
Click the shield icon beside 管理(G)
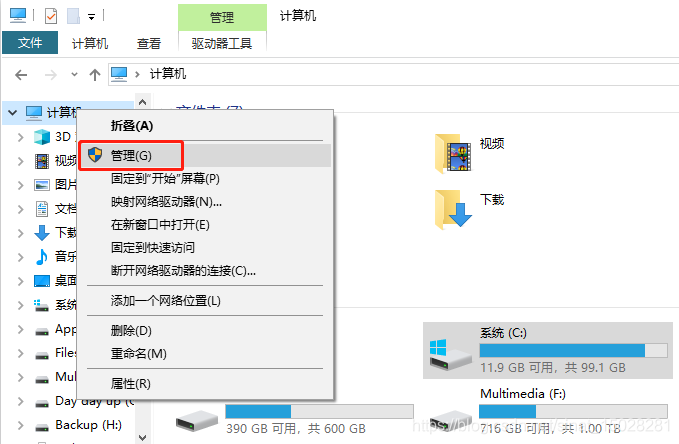(95, 155)
